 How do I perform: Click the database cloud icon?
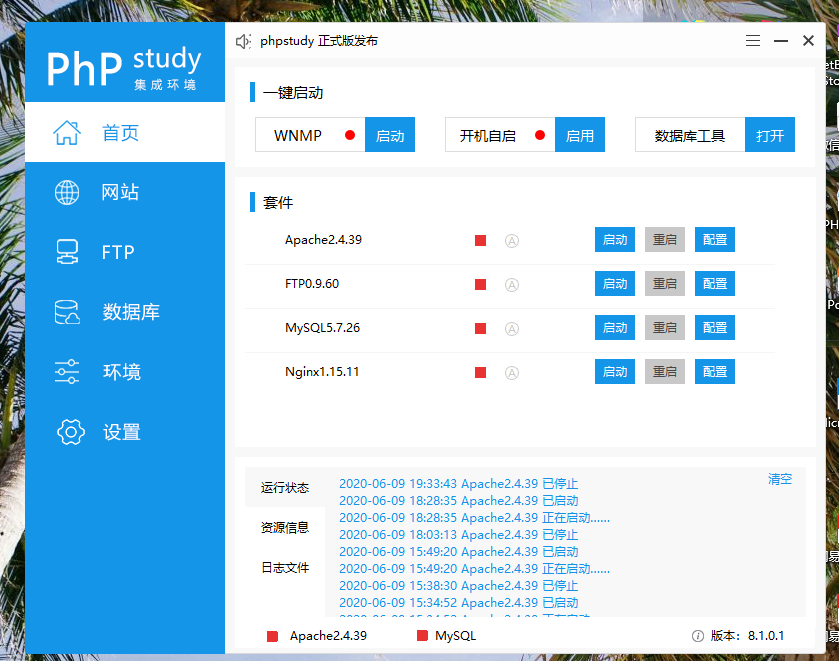pyautogui.click(x=67, y=311)
